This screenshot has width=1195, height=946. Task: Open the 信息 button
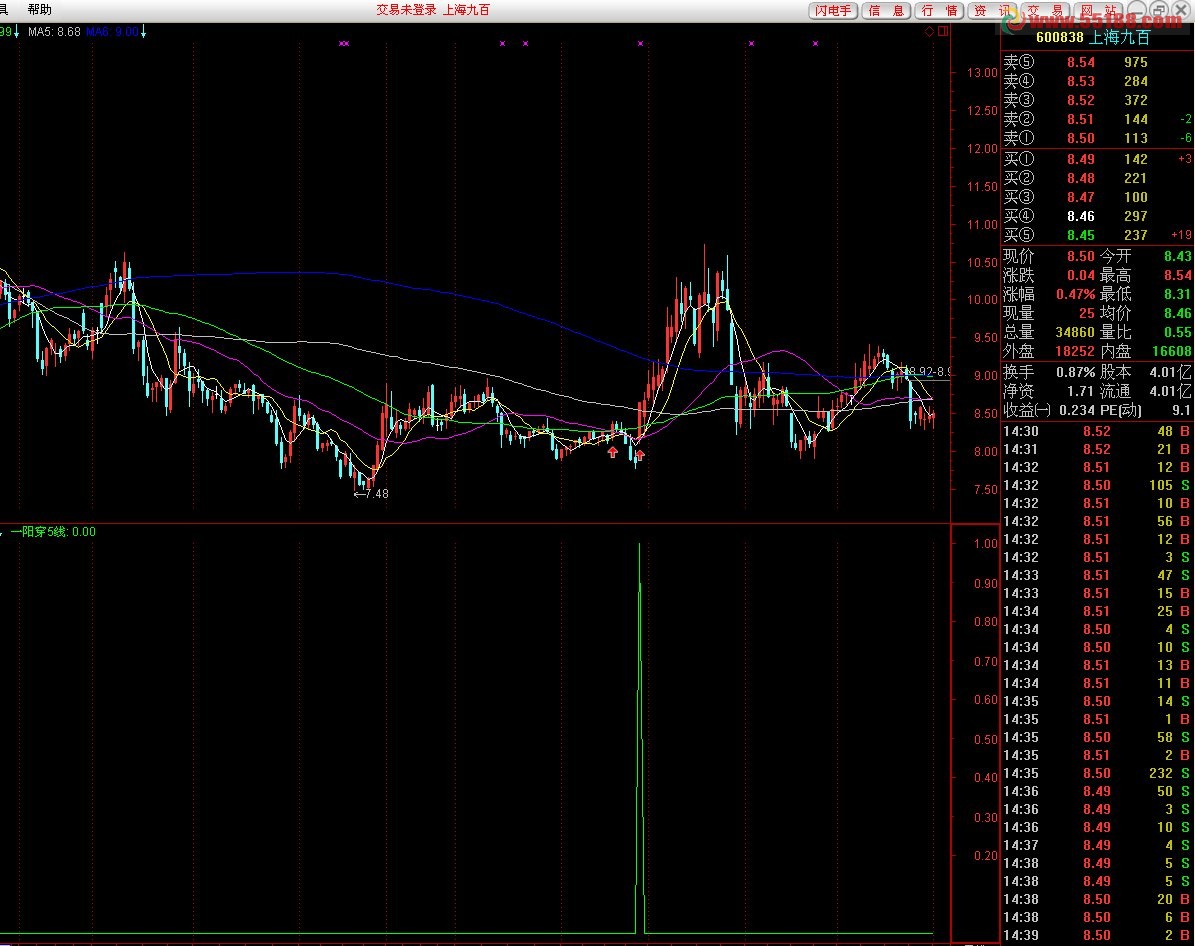(887, 10)
